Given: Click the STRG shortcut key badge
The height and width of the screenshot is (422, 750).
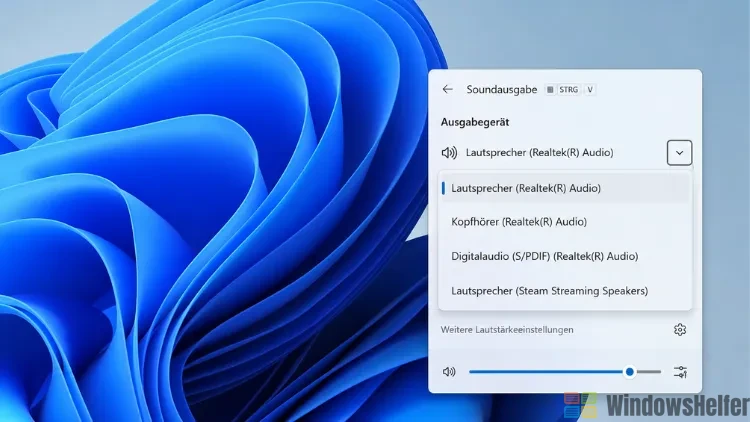Looking at the screenshot, I should tap(568, 89).
